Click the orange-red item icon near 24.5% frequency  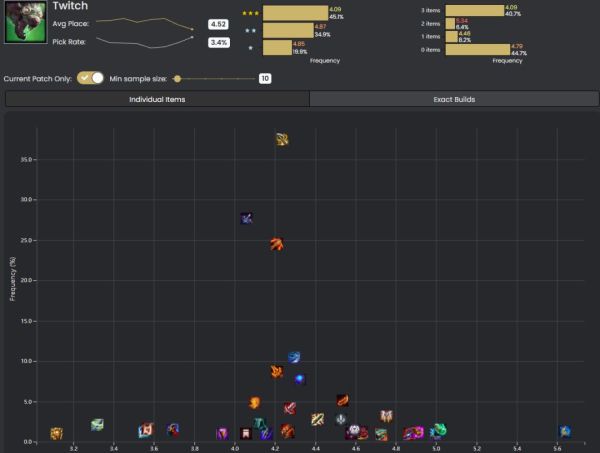point(277,244)
